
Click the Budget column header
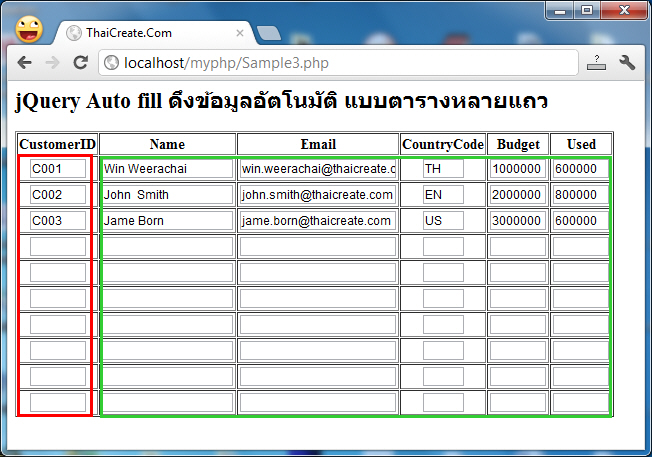pyautogui.click(x=518, y=144)
